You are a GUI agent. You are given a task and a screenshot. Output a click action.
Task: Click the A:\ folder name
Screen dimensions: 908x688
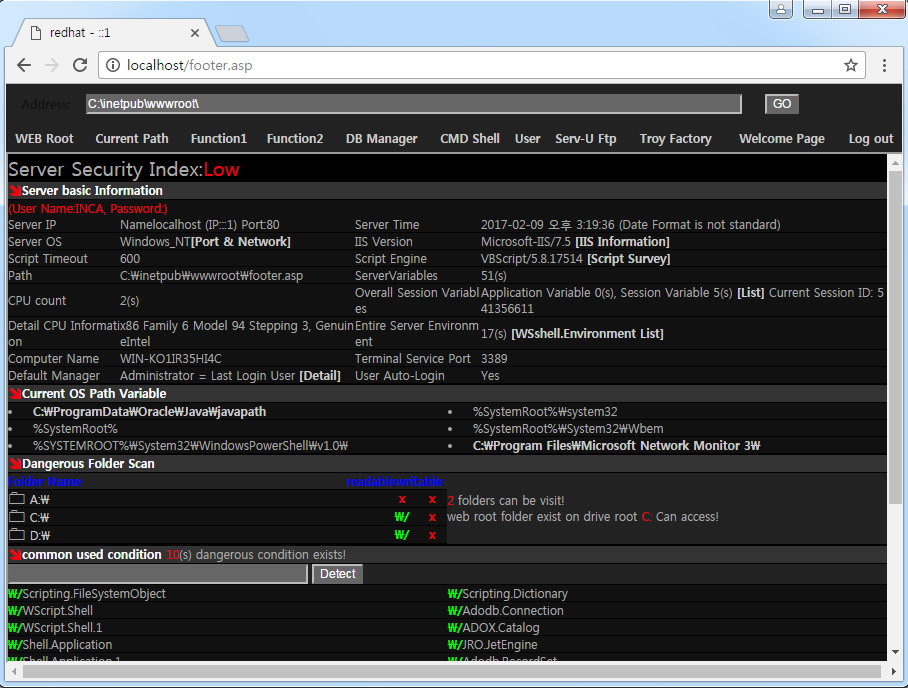(x=39, y=500)
